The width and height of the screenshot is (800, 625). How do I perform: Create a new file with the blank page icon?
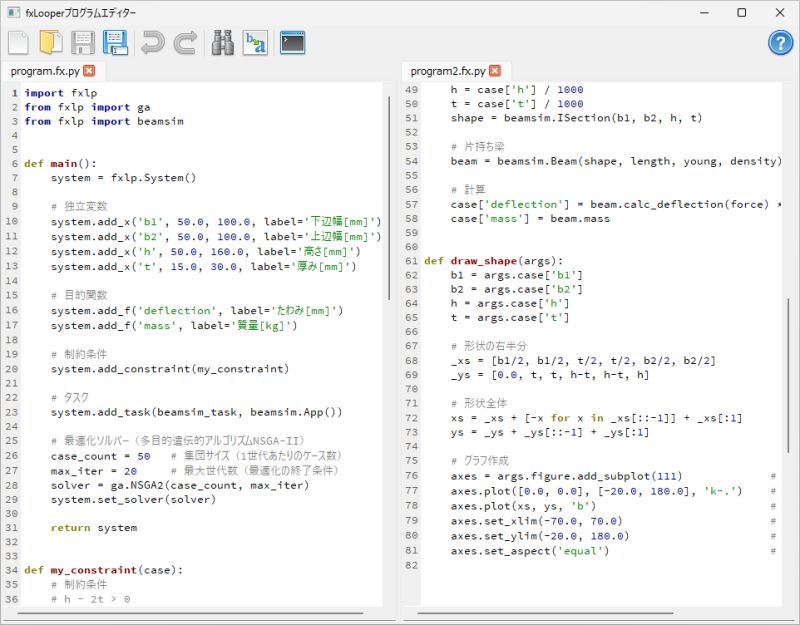click(18, 42)
